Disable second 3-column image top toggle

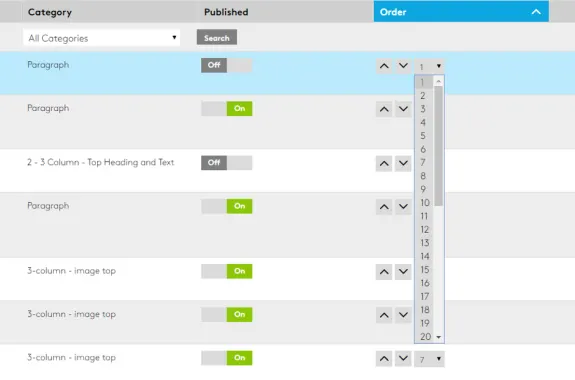tap(227, 314)
